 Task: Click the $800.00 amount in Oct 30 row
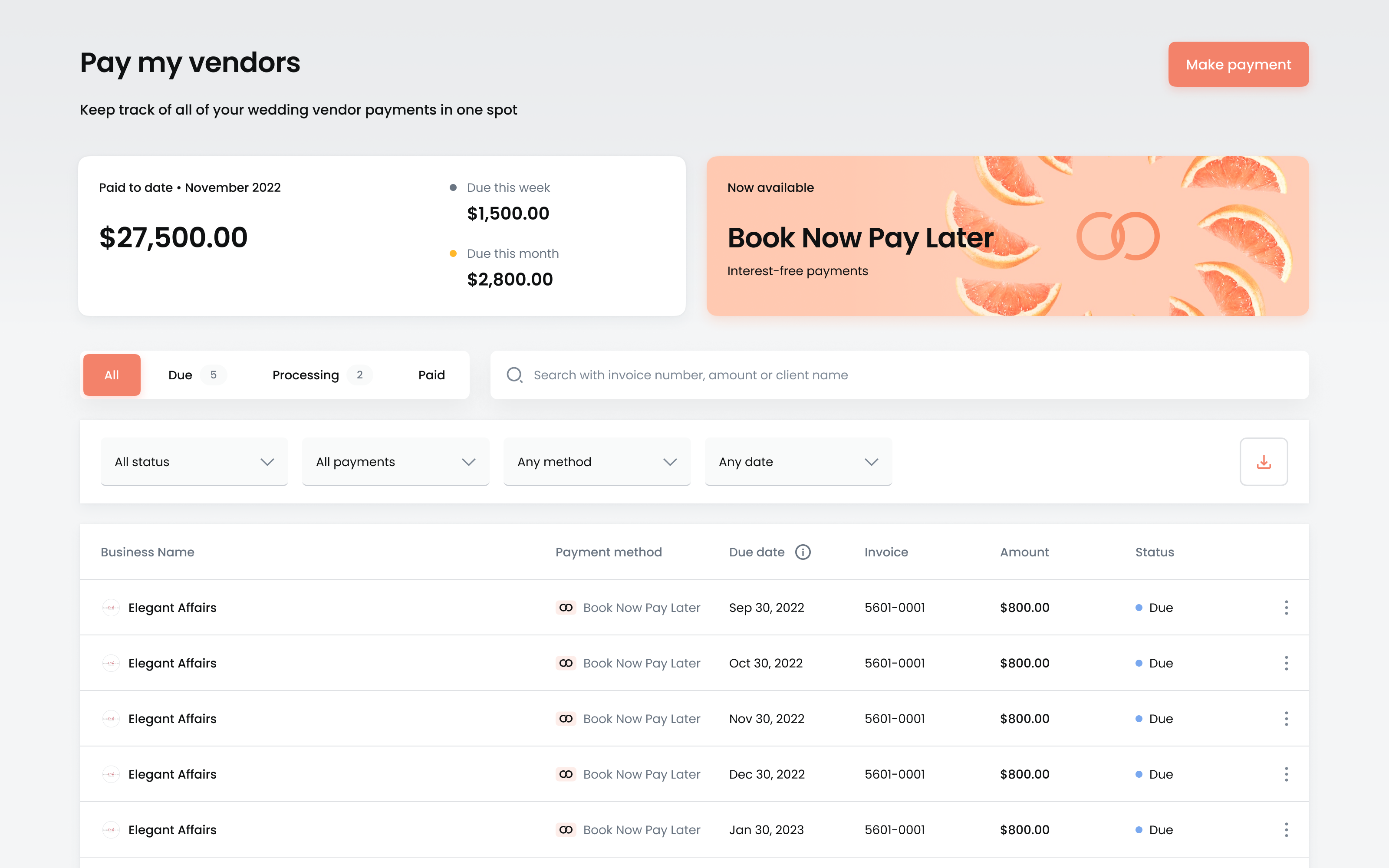pos(1024,663)
